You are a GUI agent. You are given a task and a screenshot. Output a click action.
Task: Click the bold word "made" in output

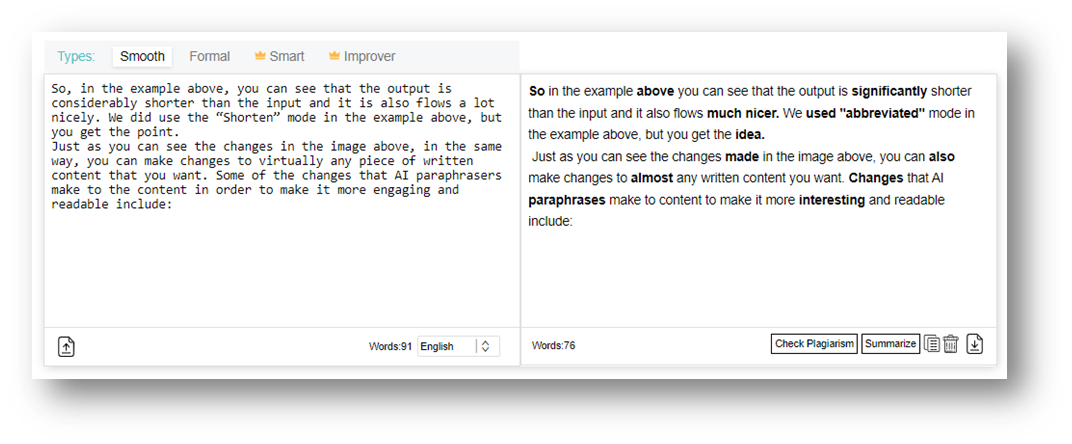[x=742, y=157]
